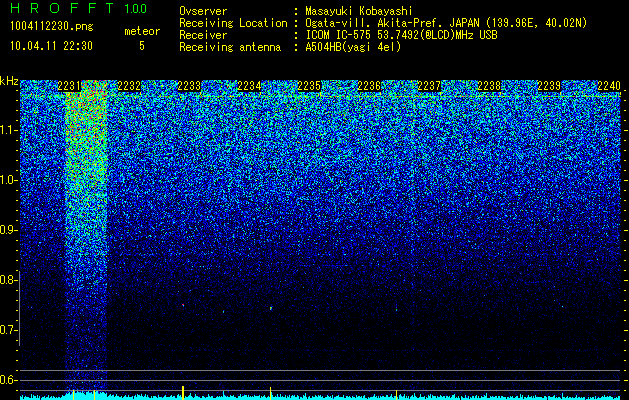629x400 pixels.
Task: Click the date stamp 10.04.11 22:30
Action: click(51, 46)
